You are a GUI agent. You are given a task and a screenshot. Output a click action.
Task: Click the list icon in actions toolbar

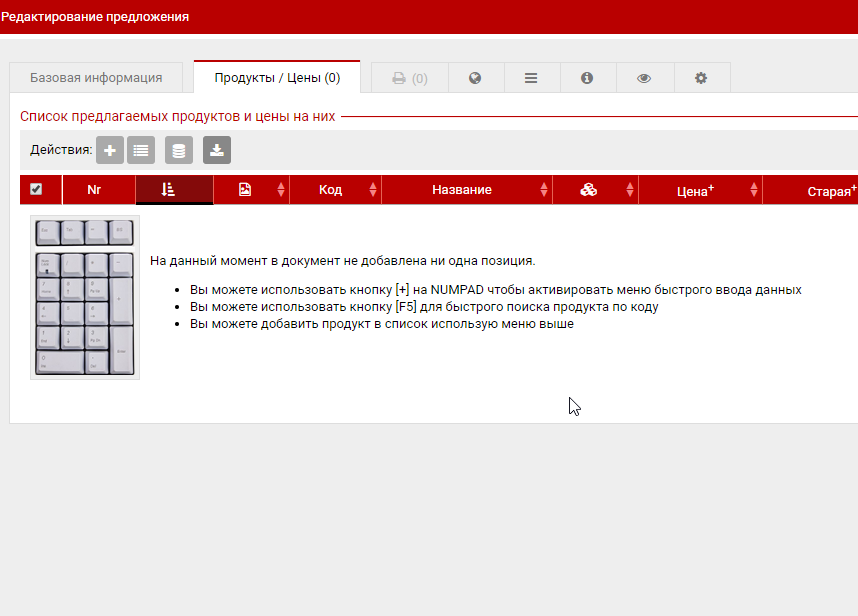pyautogui.click(x=141, y=151)
